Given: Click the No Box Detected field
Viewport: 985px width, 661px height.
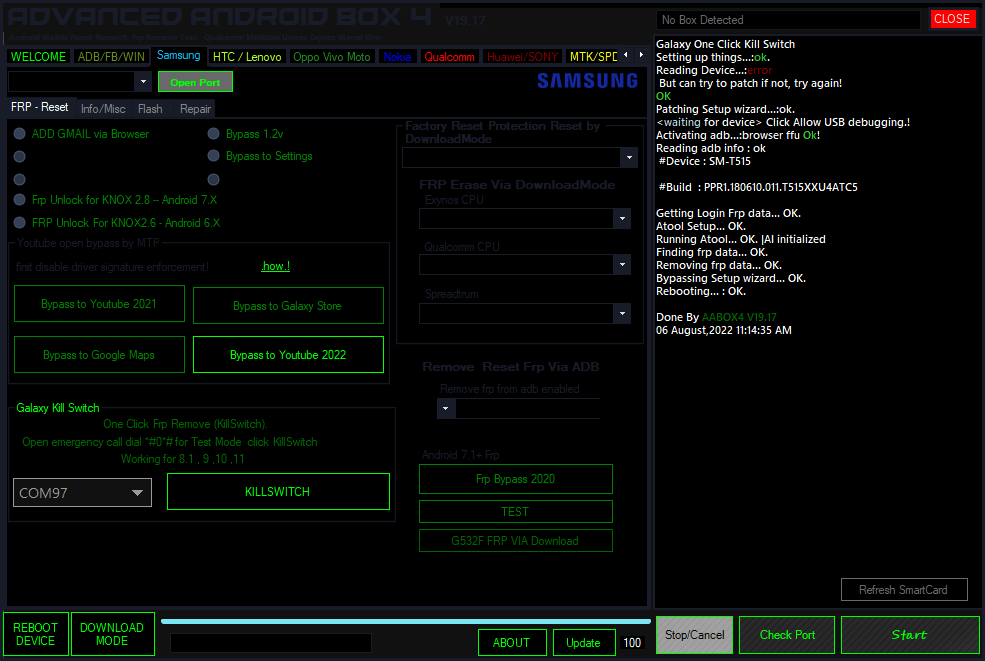Looking at the screenshot, I should (788, 20).
